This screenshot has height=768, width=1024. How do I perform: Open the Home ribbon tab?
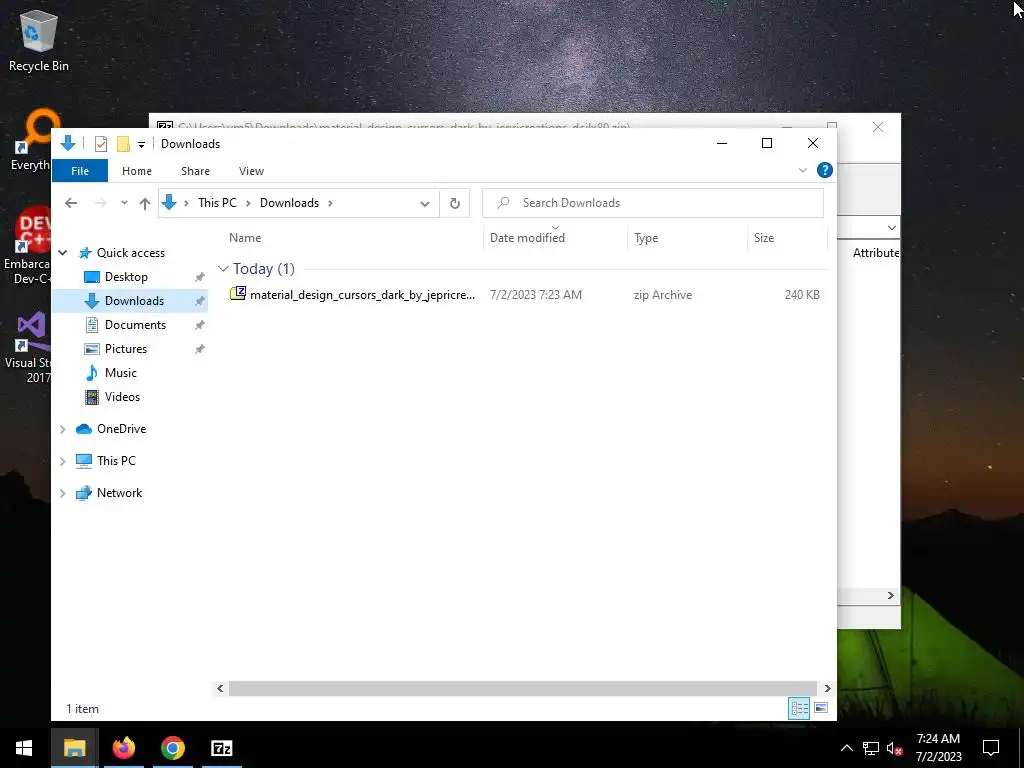pos(136,171)
